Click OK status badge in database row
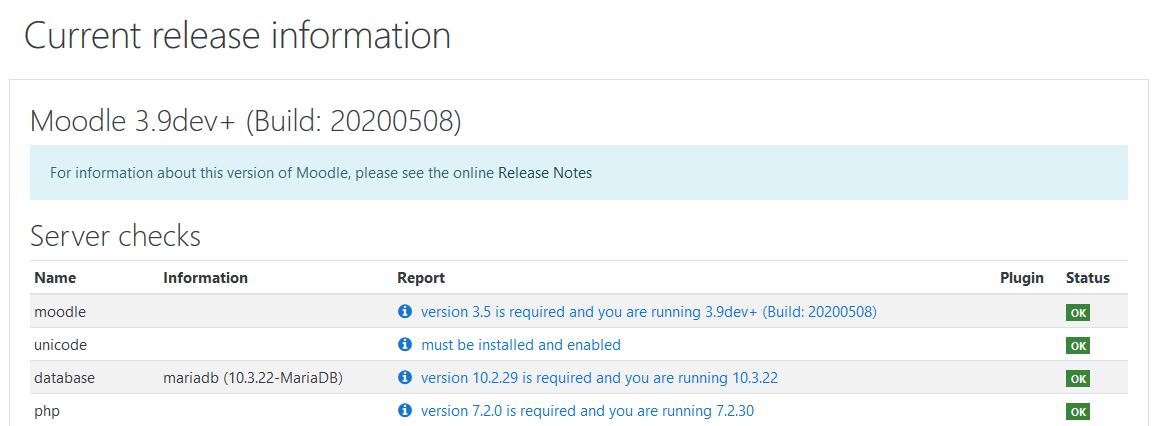Image resolution: width=1165 pixels, height=426 pixels. pos(1078,378)
